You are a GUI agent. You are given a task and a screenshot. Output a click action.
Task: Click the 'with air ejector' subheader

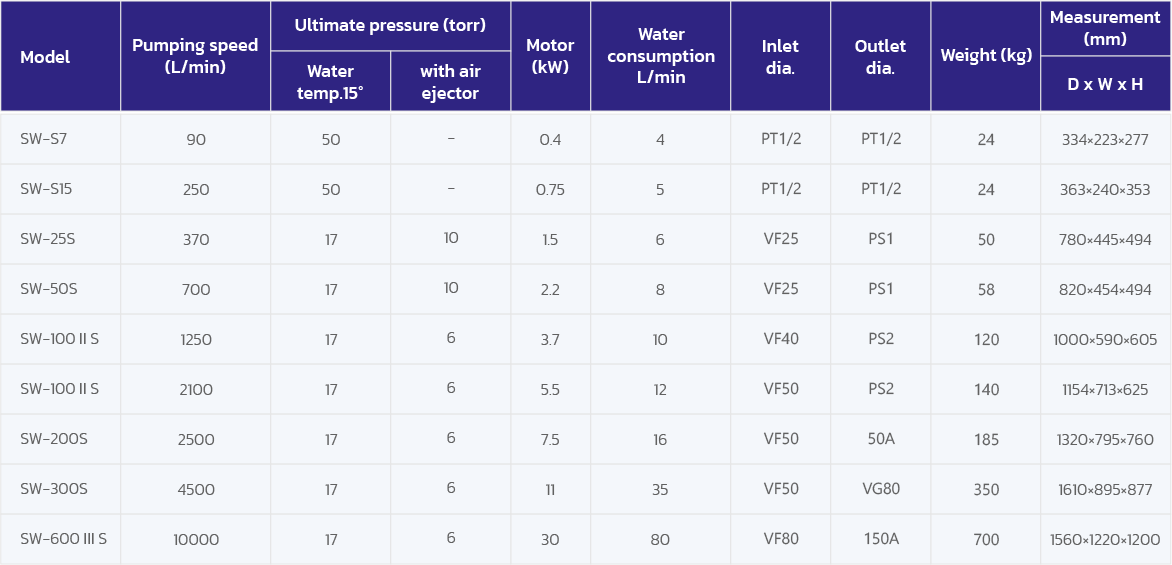(x=450, y=82)
